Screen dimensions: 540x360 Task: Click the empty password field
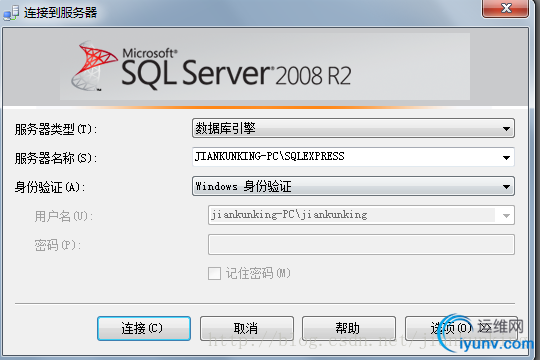click(361, 245)
